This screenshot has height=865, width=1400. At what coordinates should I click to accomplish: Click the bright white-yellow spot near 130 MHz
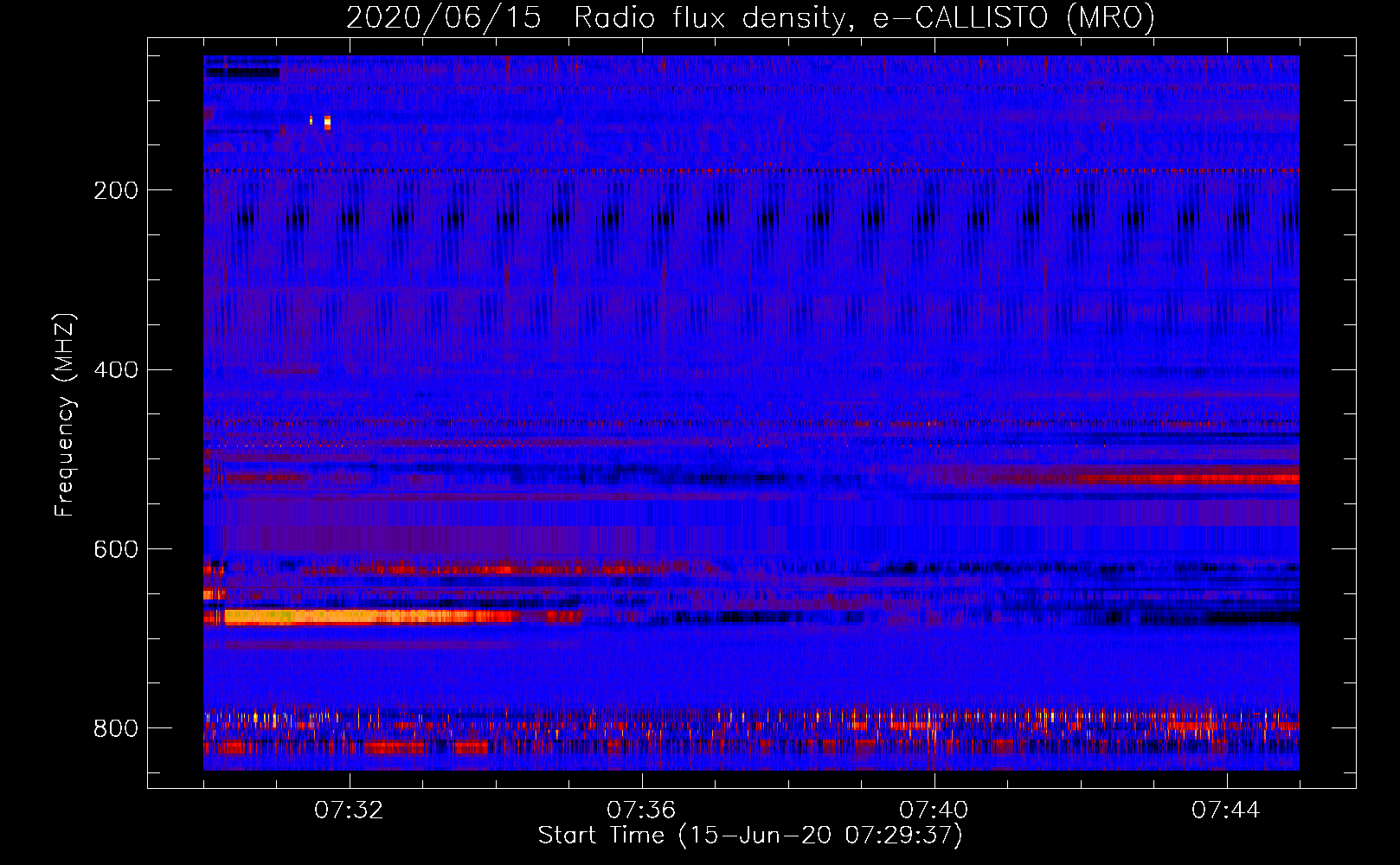click(327, 122)
